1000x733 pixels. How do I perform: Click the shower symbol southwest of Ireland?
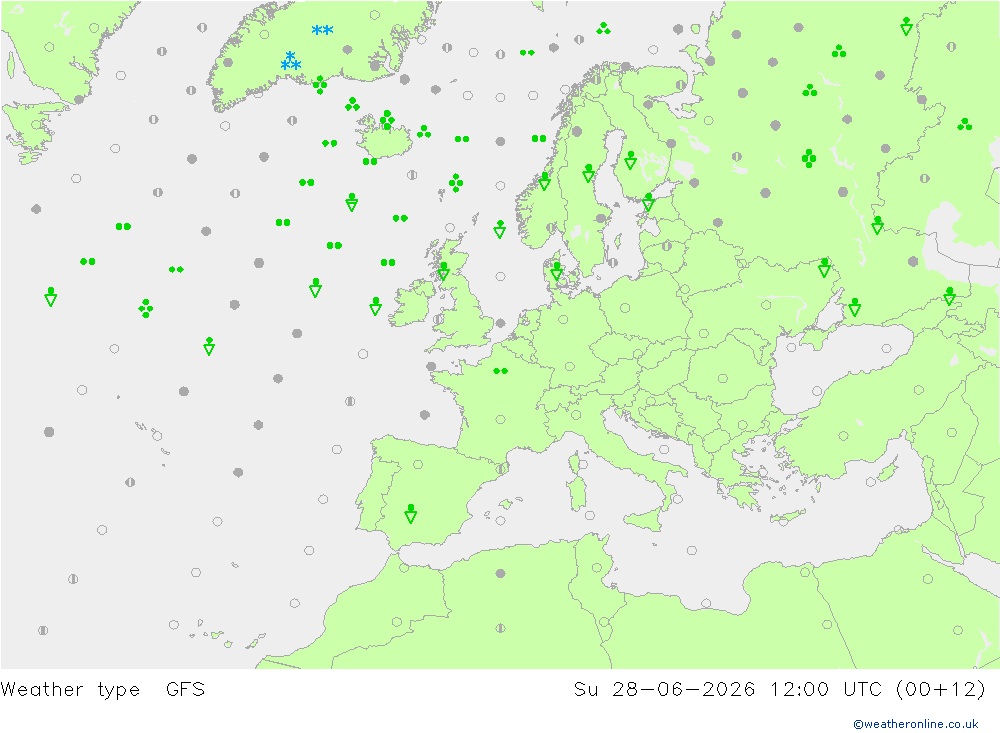click(x=376, y=306)
